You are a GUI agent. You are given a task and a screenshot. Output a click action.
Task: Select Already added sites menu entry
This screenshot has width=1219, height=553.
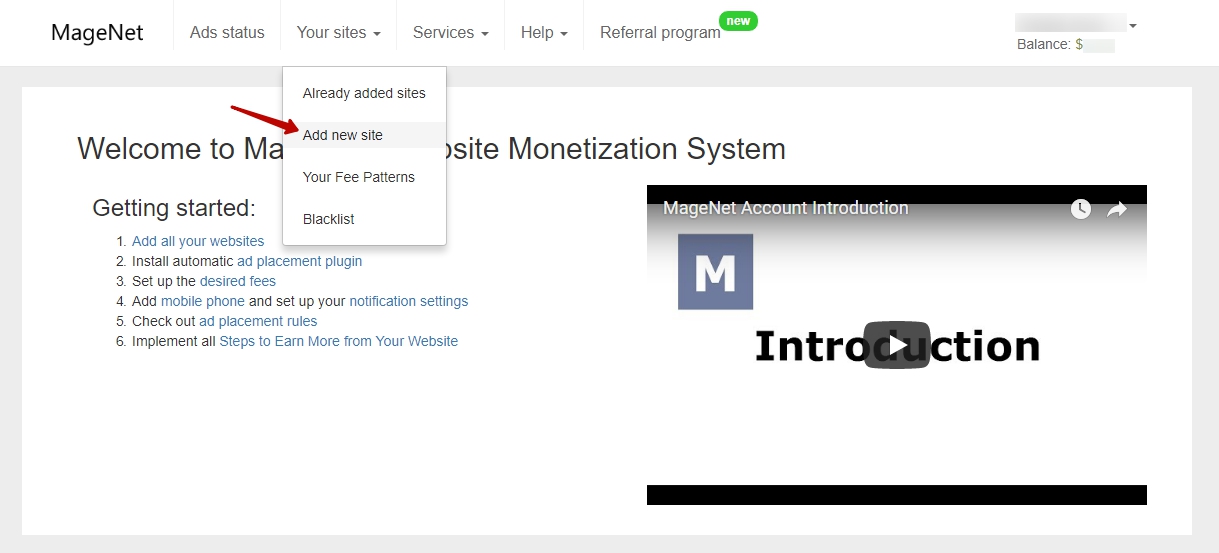tap(364, 93)
